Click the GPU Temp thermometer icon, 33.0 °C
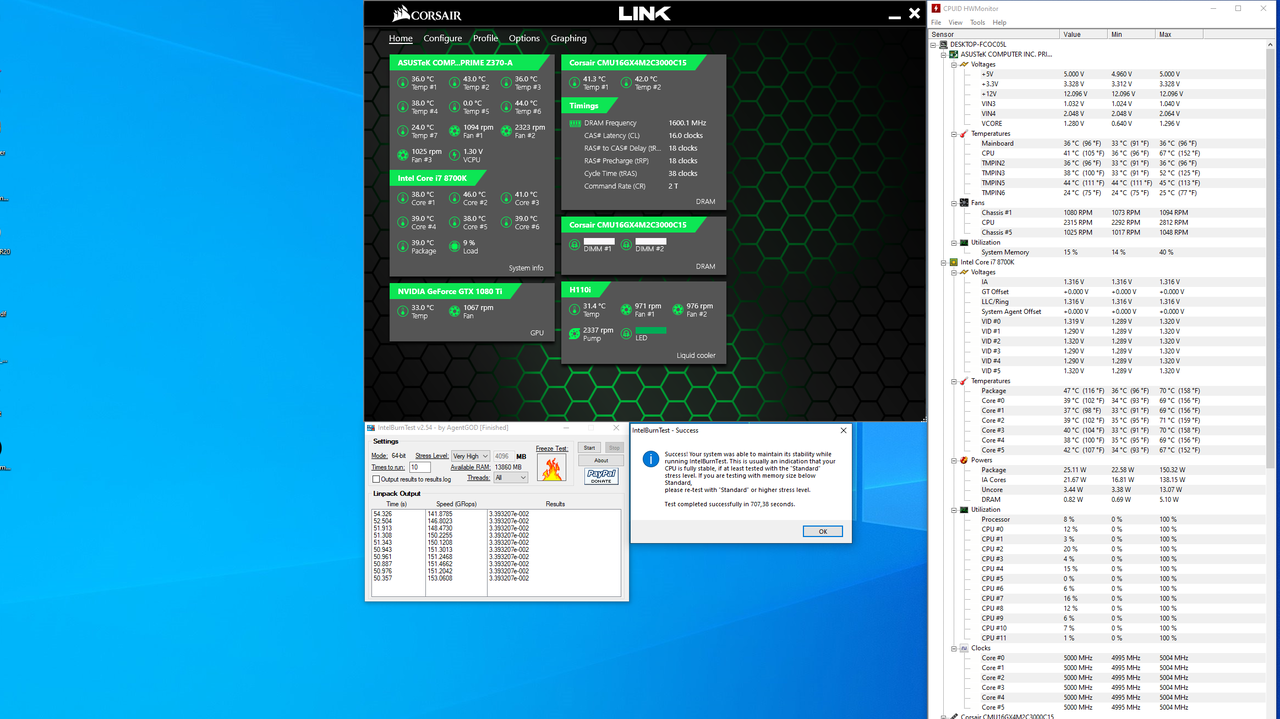This screenshot has height=719, width=1280. 402,311
